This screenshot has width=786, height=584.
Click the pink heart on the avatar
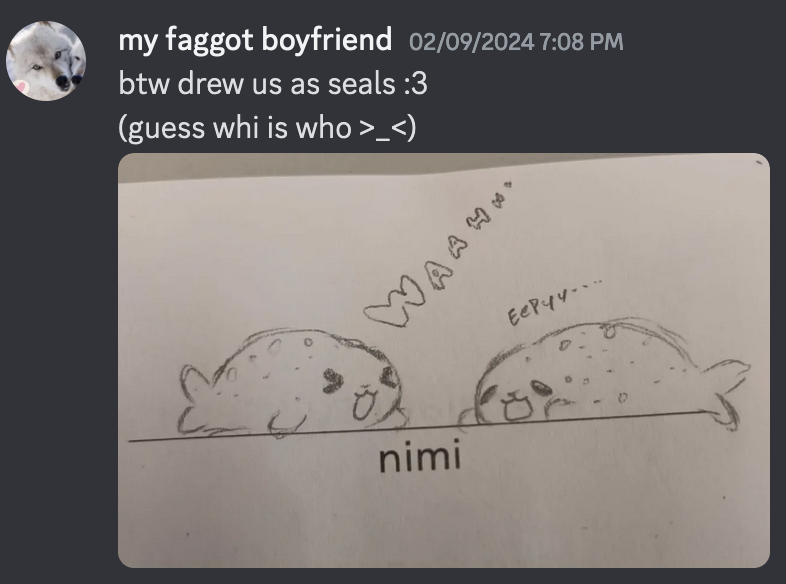pos(20,86)
